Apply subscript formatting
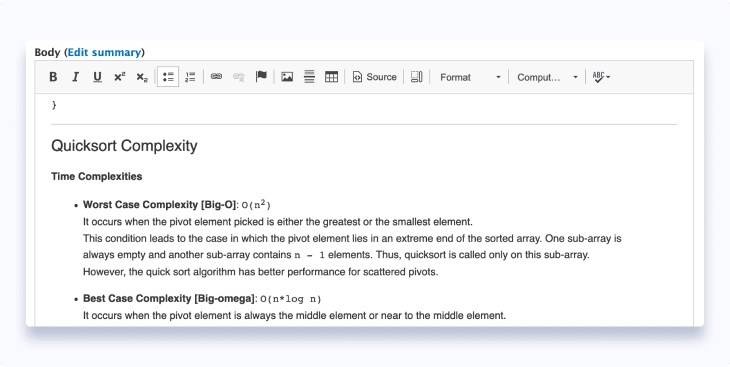730x367 pixels. click(x=142, y=77)
